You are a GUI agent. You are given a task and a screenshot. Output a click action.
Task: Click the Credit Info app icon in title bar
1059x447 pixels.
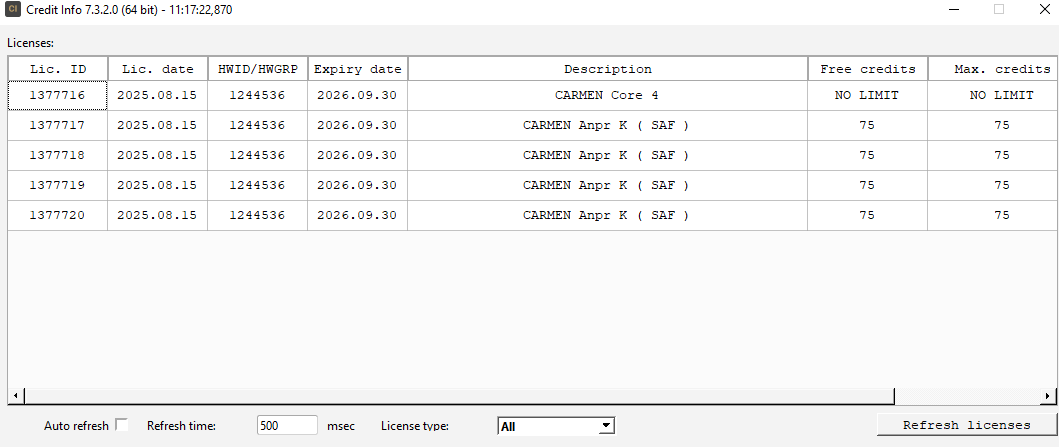click(13, 9)
